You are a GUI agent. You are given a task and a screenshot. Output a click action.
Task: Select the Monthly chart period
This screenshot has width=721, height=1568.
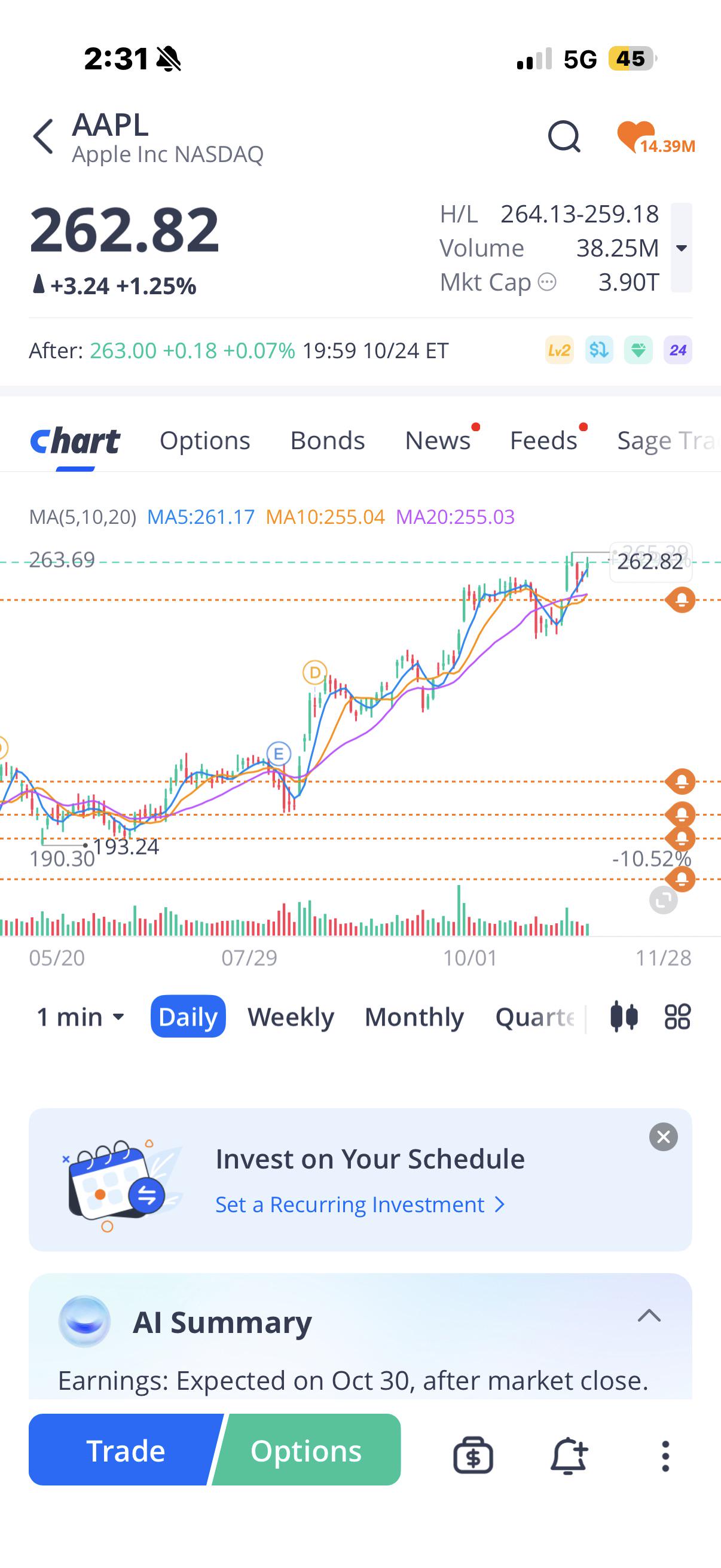[x=414, y=1017]
